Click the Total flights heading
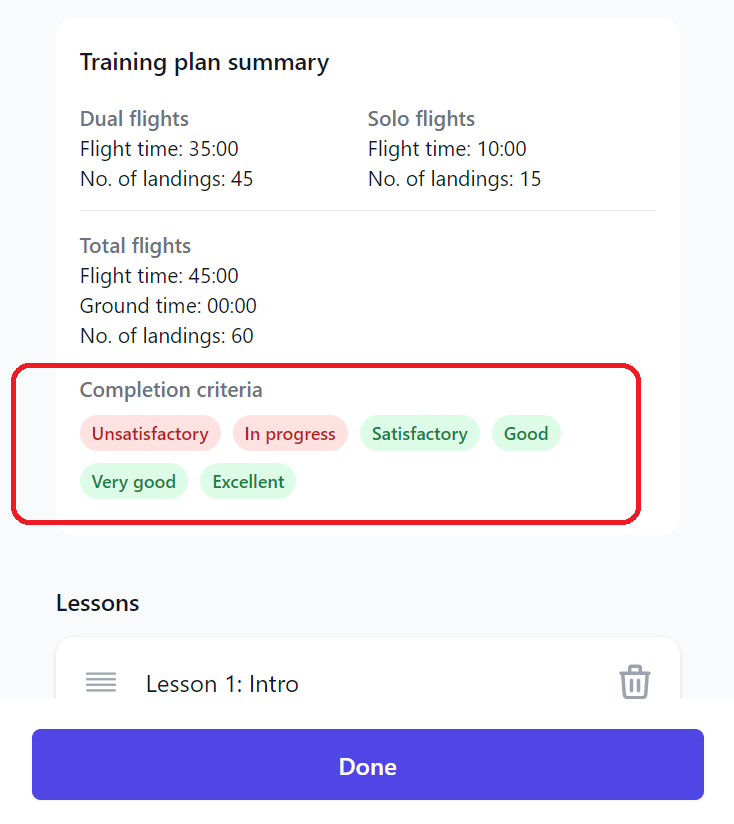This screenshot has width=734, height=824. click(x=136, y=246)
